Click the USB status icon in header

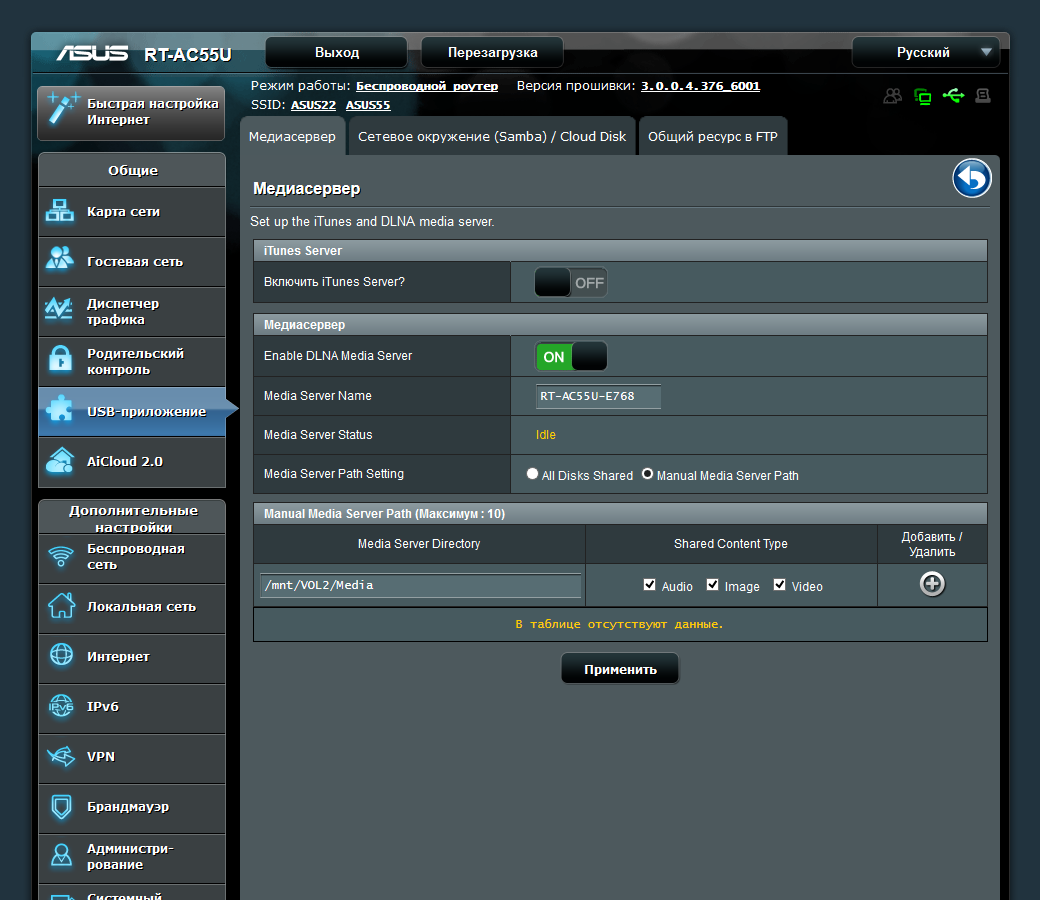[x=953, y=96]
